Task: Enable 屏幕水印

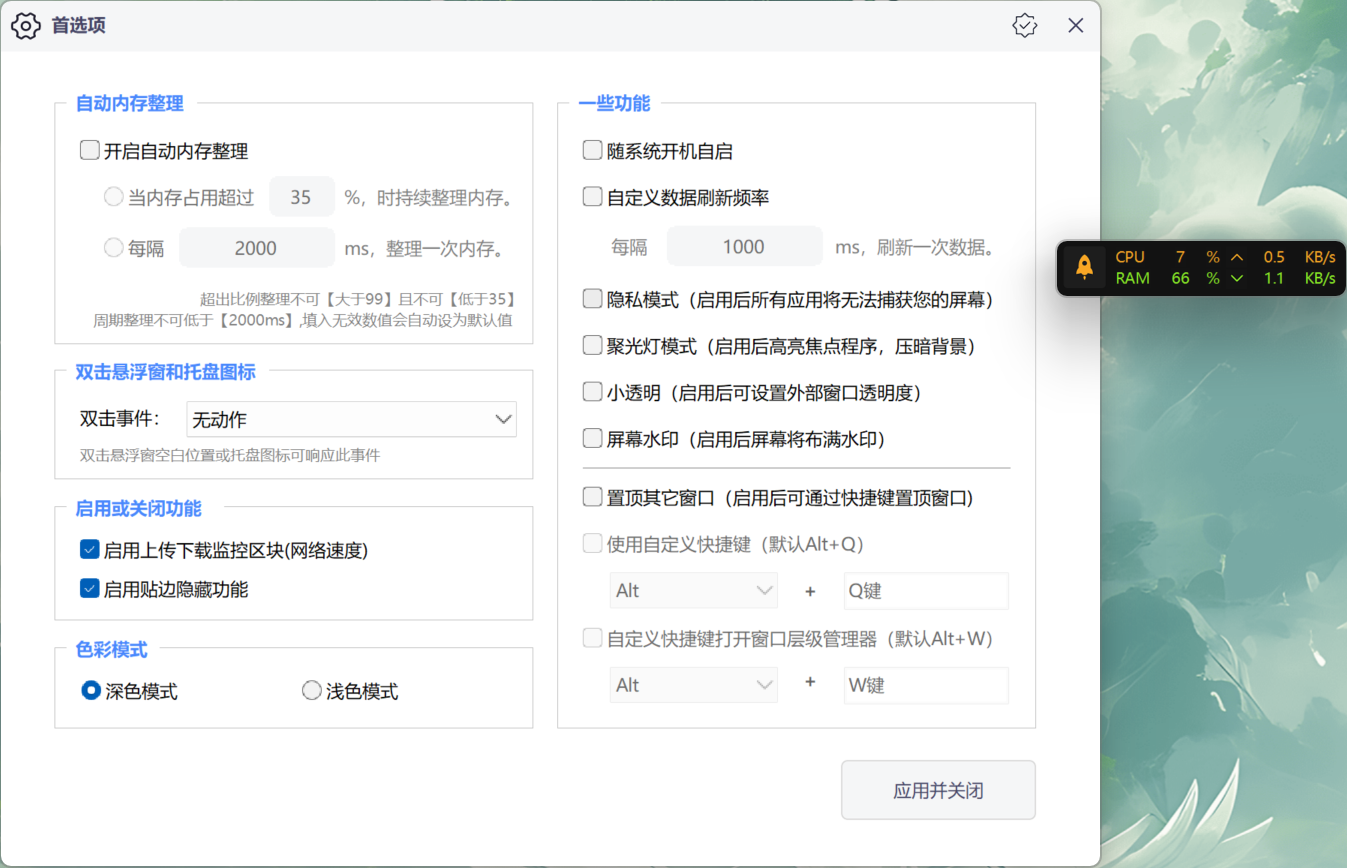Action: coord(592,438)
